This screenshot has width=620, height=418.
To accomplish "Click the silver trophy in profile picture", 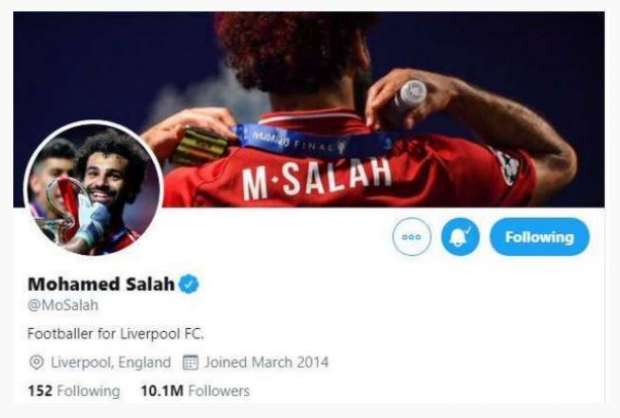I will [62, 206].
